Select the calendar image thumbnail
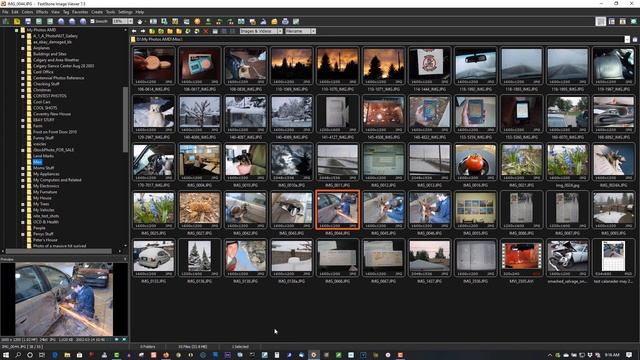The width and height of the screenshot is (640, 360). pos(613,258)
